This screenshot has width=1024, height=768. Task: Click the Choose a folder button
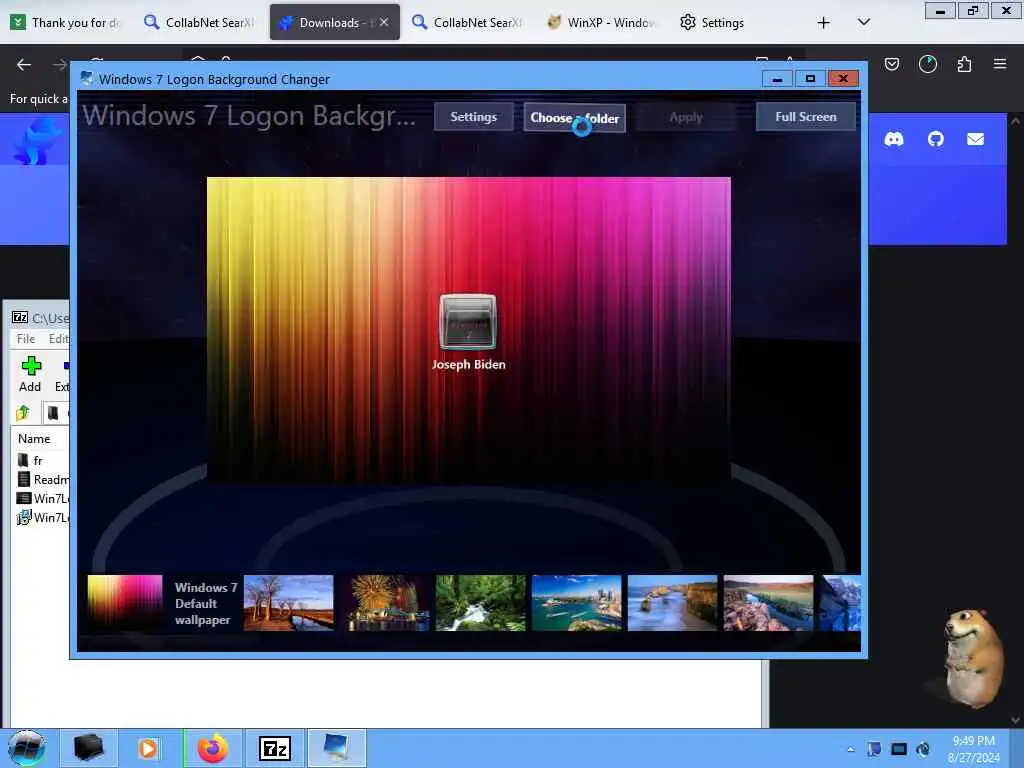574,118
